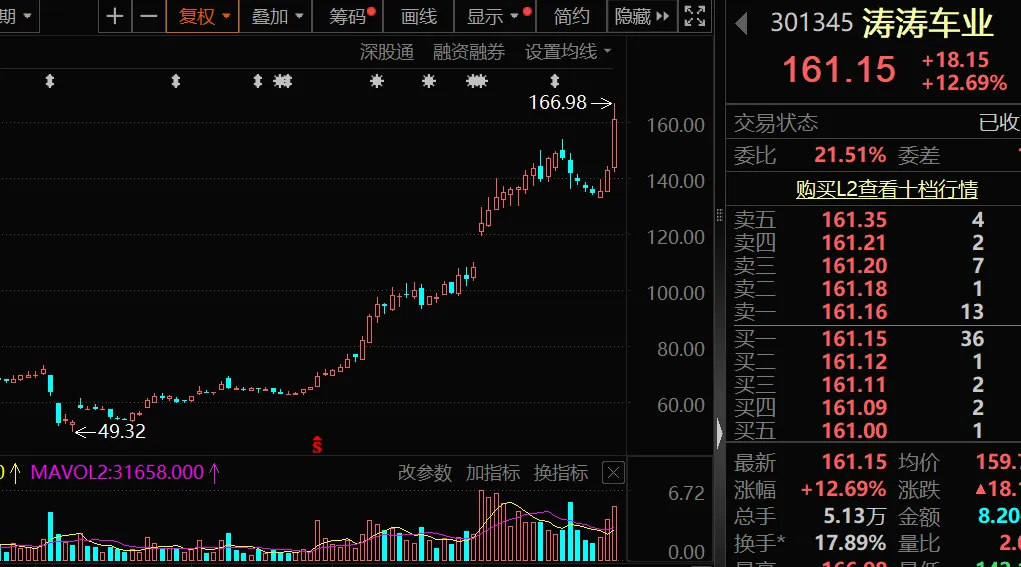The image size is (1021, 567).
Task: Open the 复权 dropdown menu
Action: 204,16
